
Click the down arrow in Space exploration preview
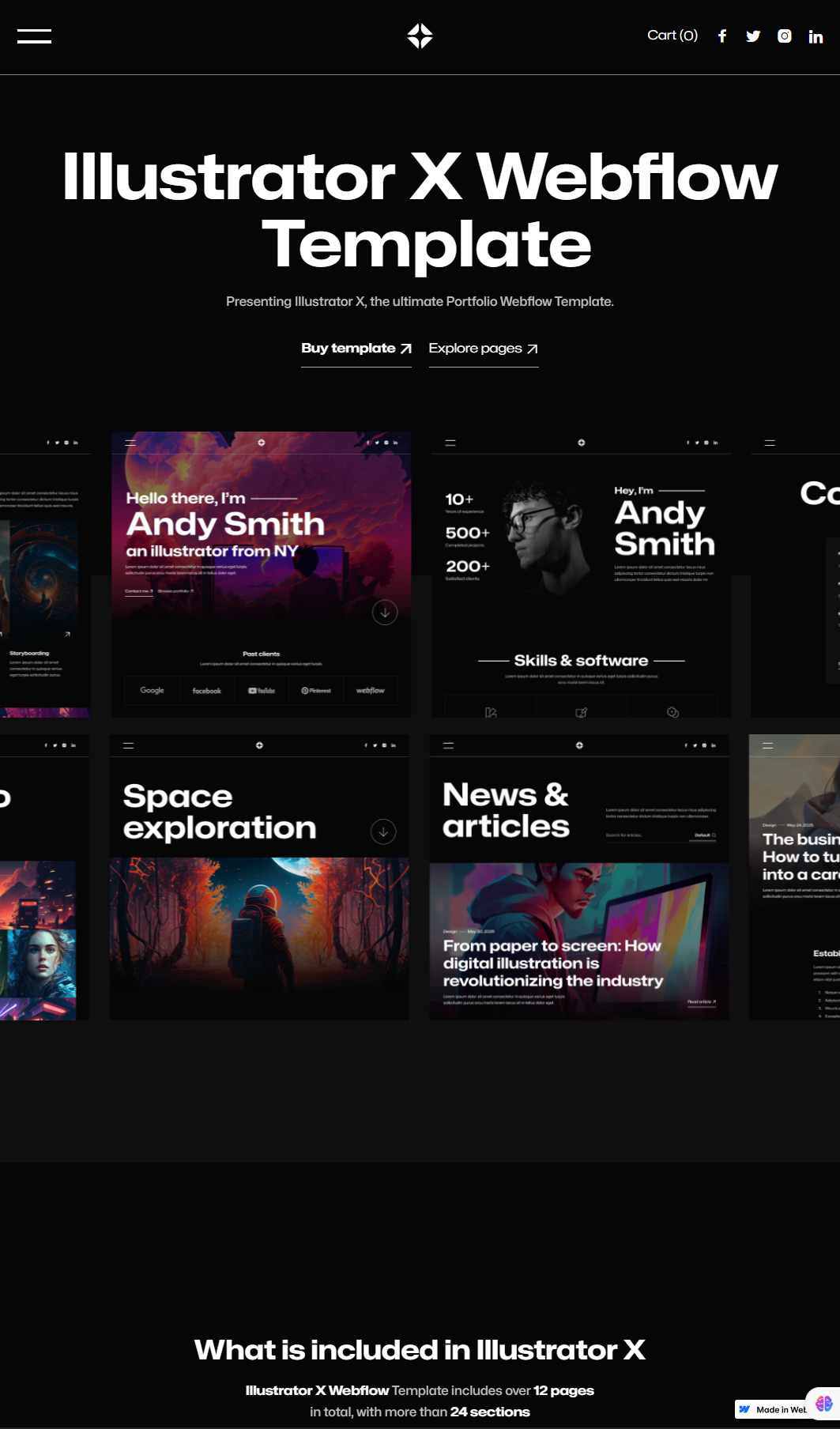383,831
